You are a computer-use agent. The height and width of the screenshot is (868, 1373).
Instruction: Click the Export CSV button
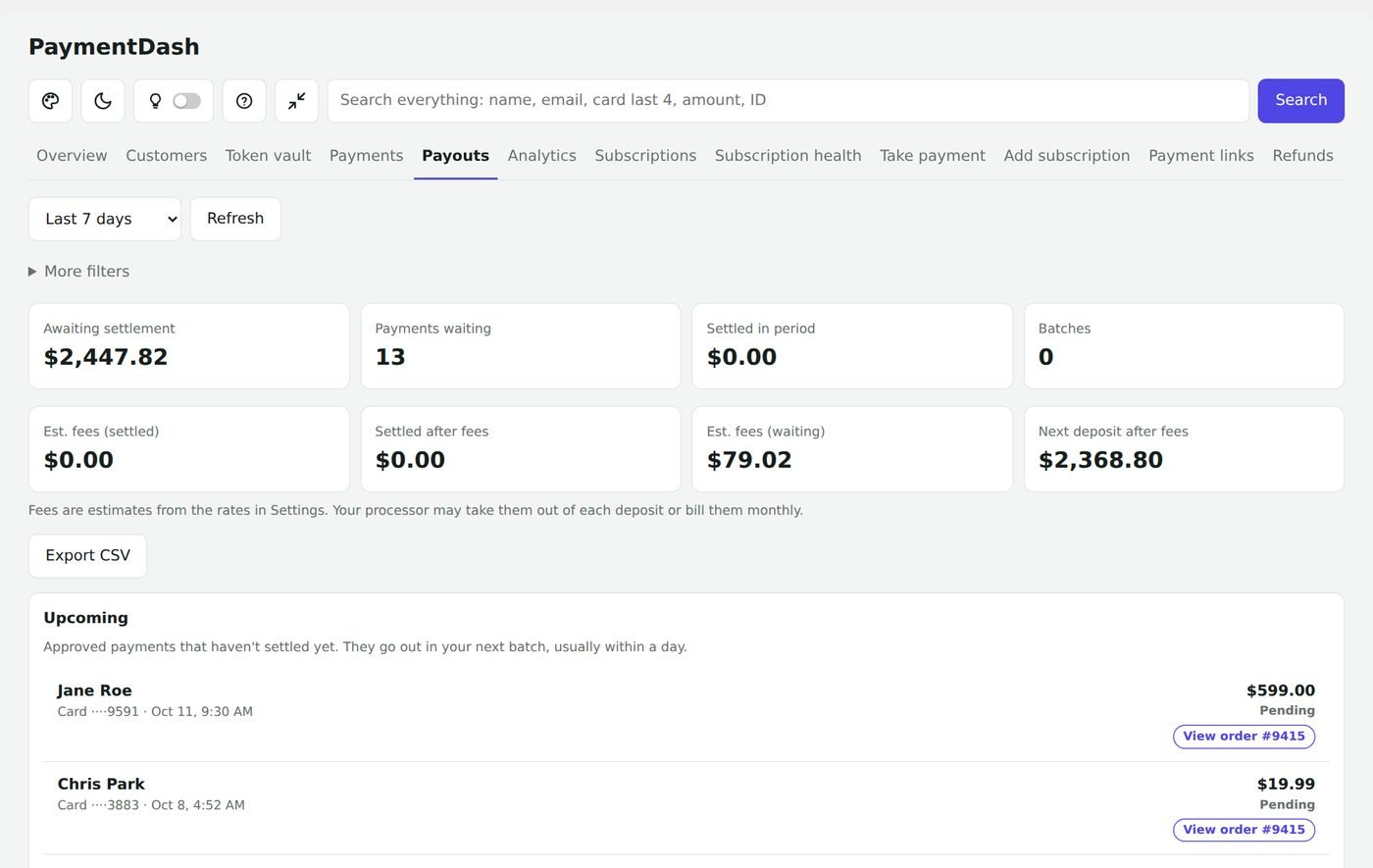87,556
